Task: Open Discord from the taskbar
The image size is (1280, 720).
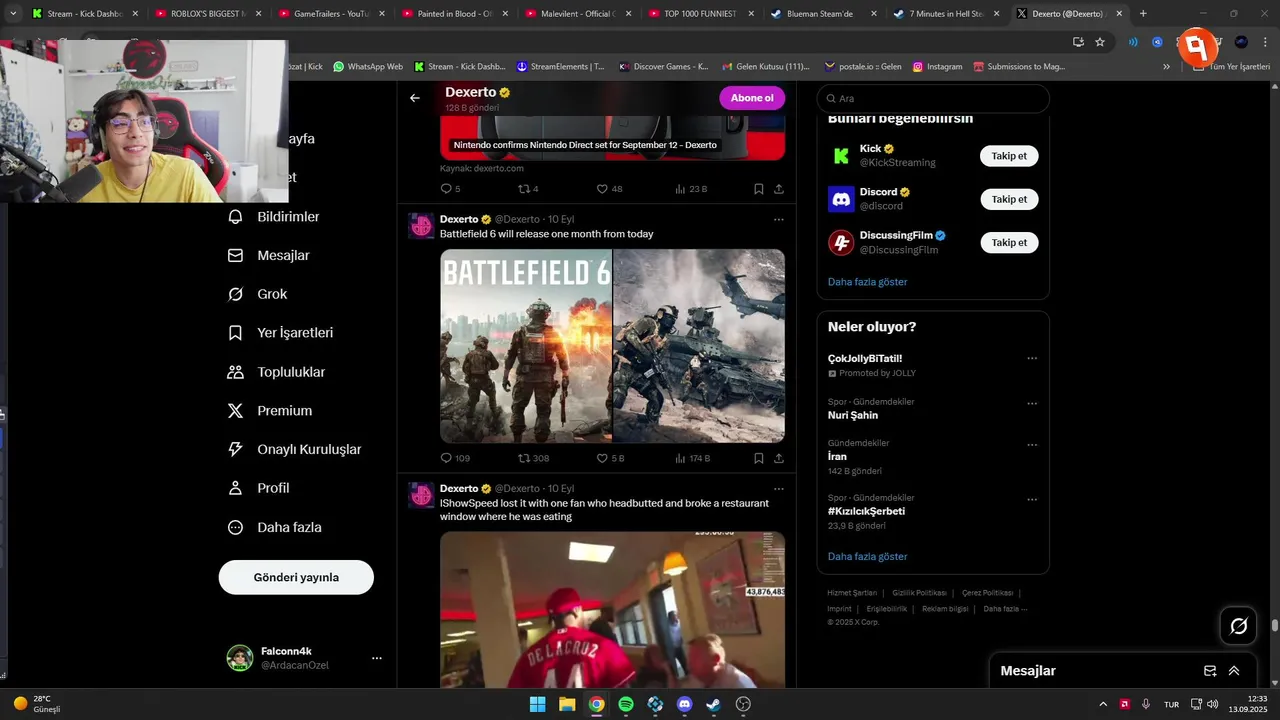Action: point(684,704)
